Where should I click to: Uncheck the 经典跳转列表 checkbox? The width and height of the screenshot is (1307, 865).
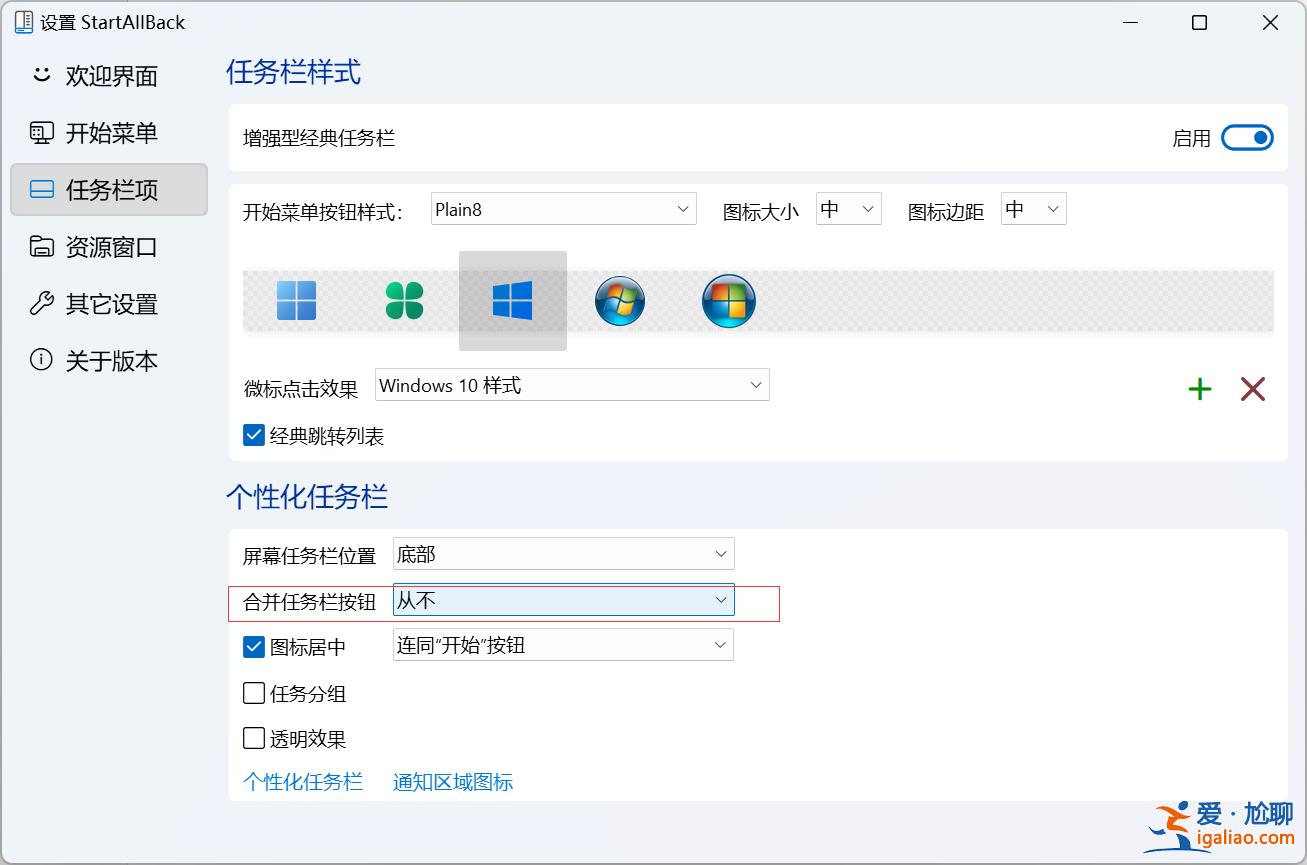254,434
